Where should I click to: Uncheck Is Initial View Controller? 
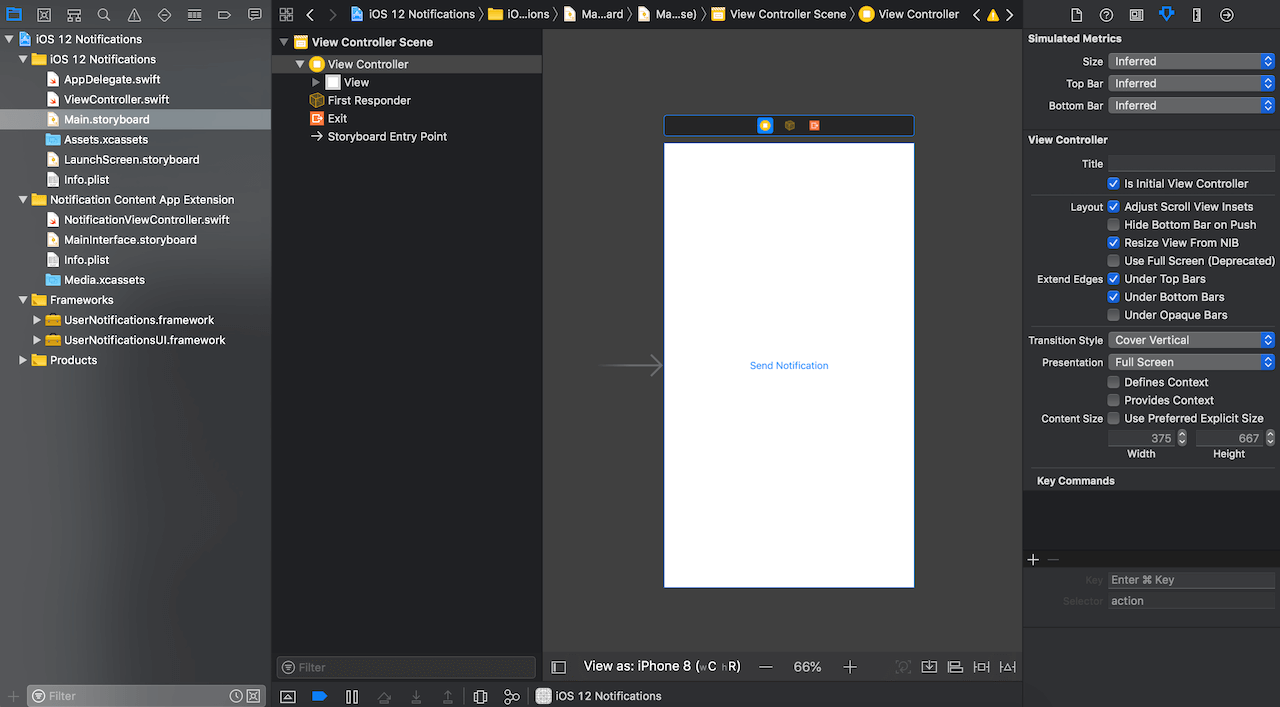(1113, 184)
